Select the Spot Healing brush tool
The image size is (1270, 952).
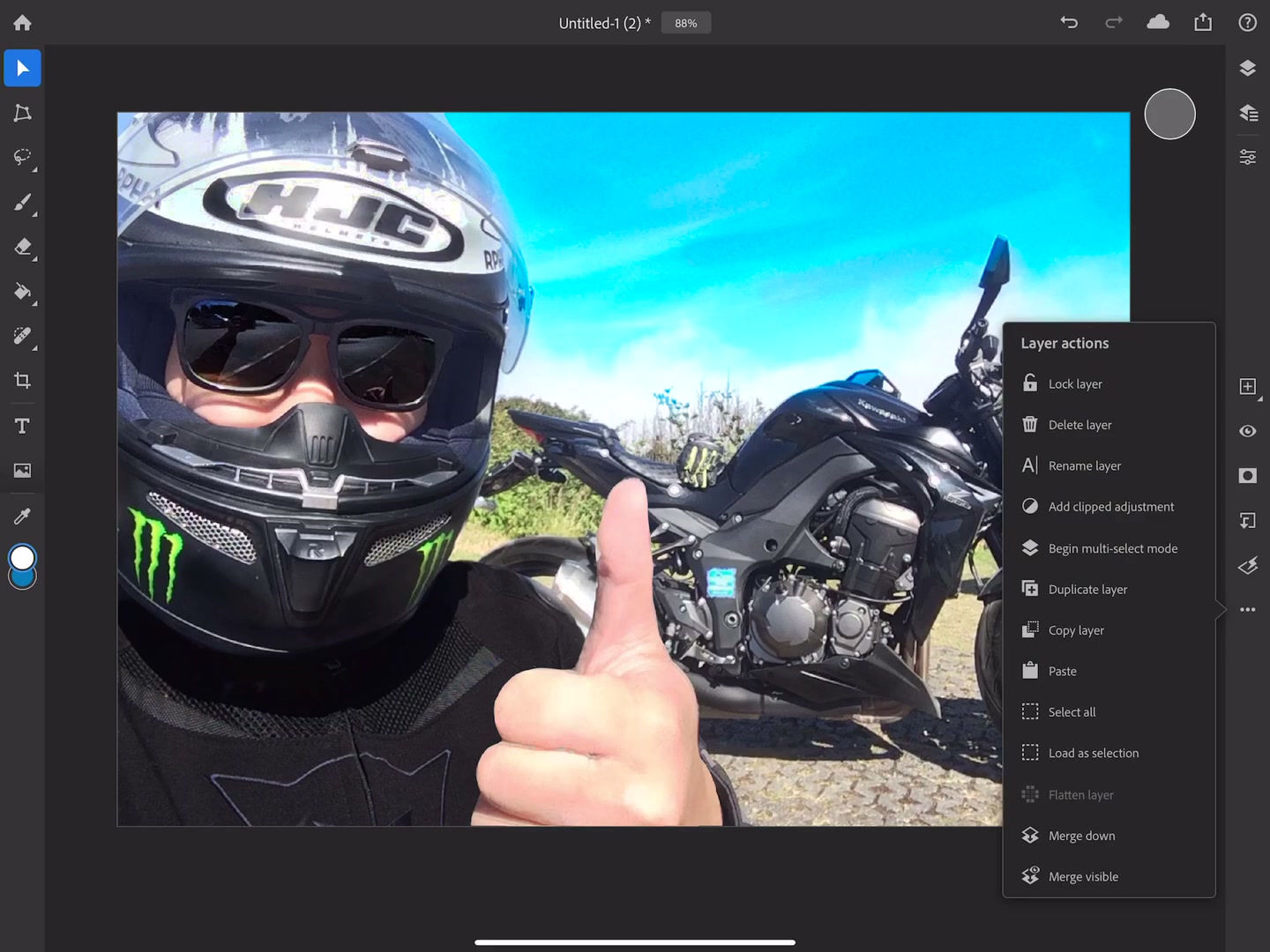click(x=22, y=336)
